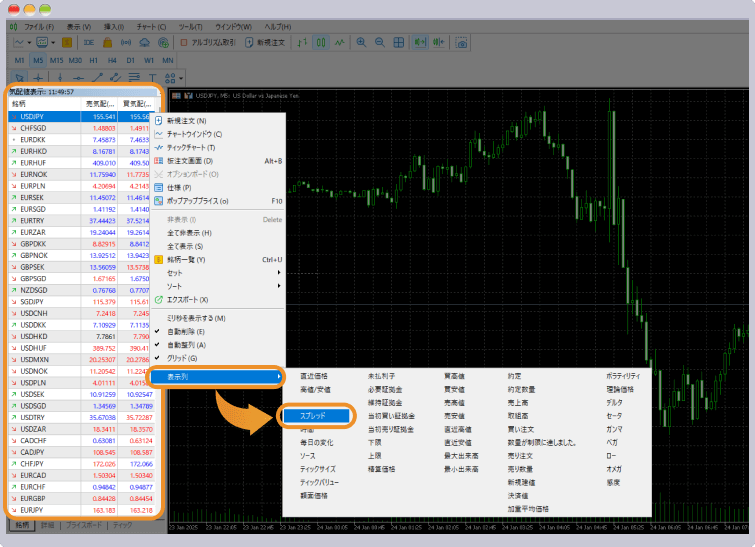755x547 pixels.
Task: Toggle グリッド (G) checked option
Action: pos(181,357)
